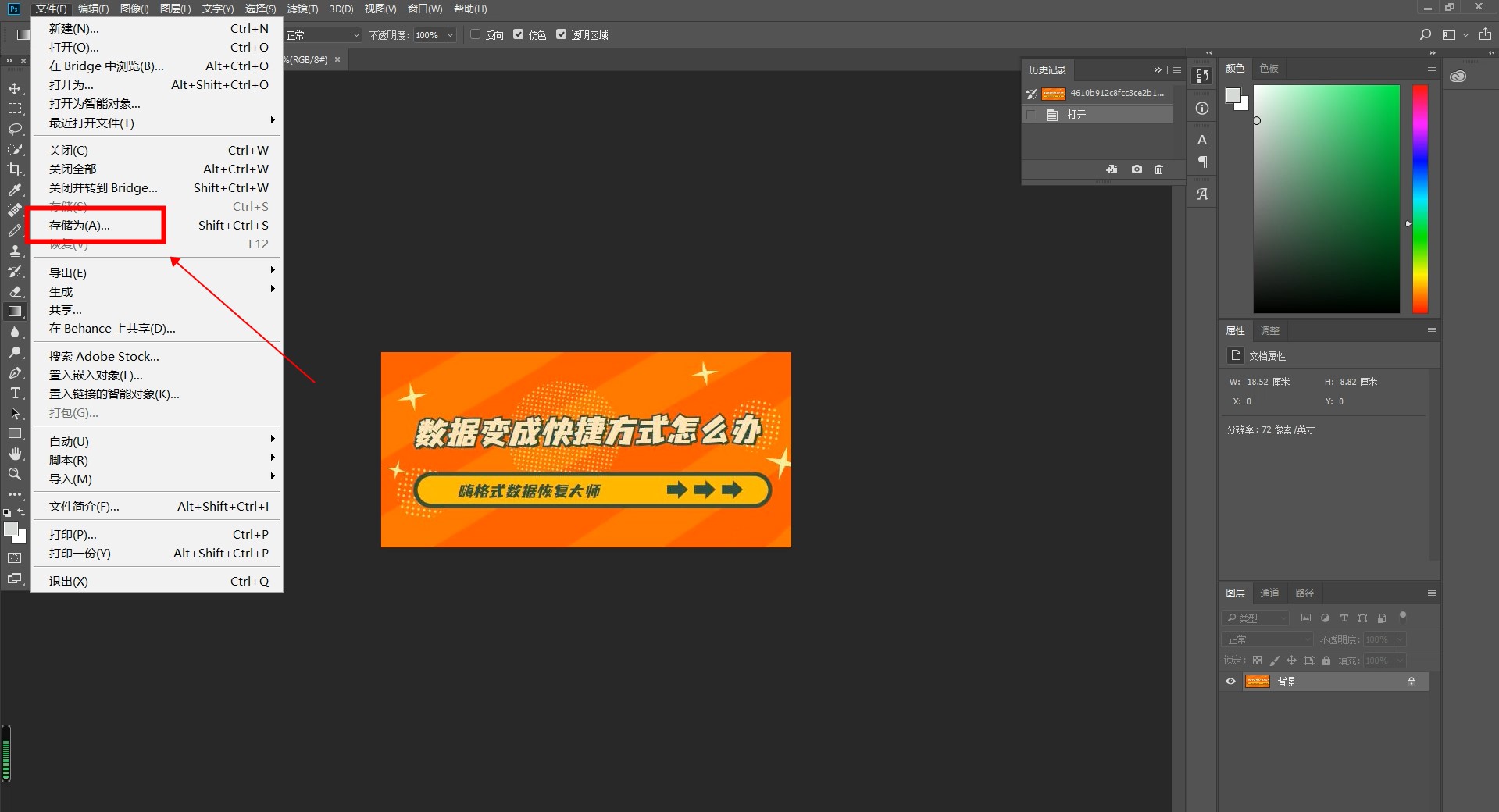
Task: Select the Lasso tool
Action: pyautogui.click(x=15, y=129)
